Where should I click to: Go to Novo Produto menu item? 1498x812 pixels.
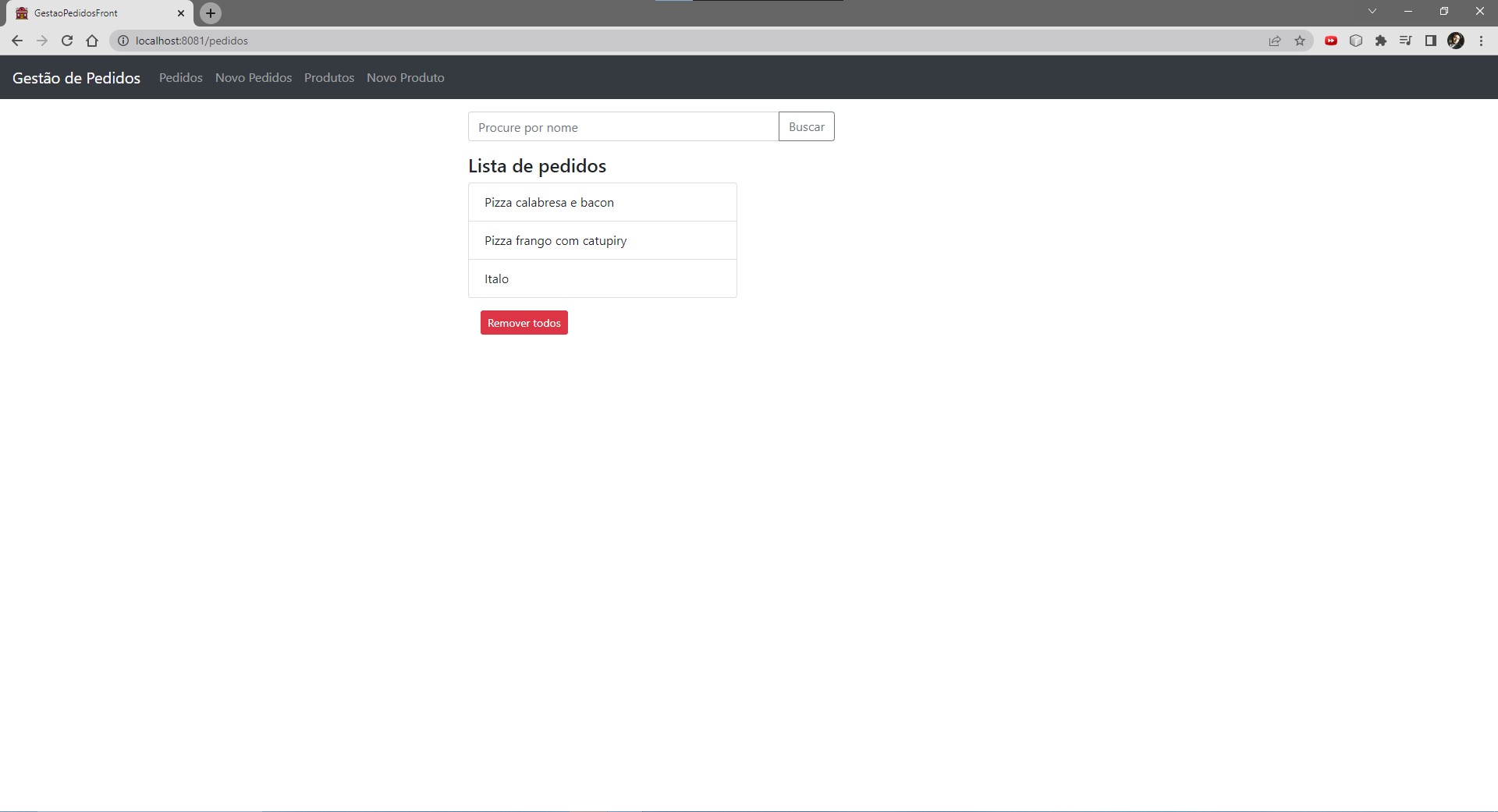pyautogui.click(x=405, y=77)
